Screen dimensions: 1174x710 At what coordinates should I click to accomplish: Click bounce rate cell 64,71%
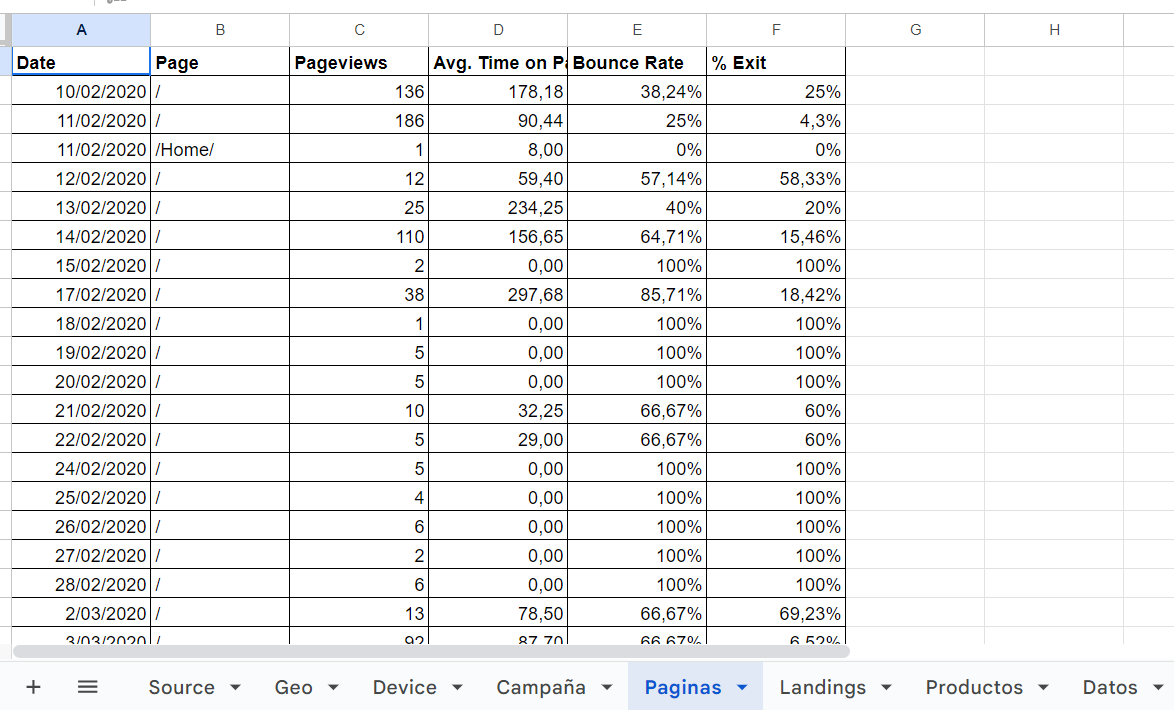click(637, 237)
